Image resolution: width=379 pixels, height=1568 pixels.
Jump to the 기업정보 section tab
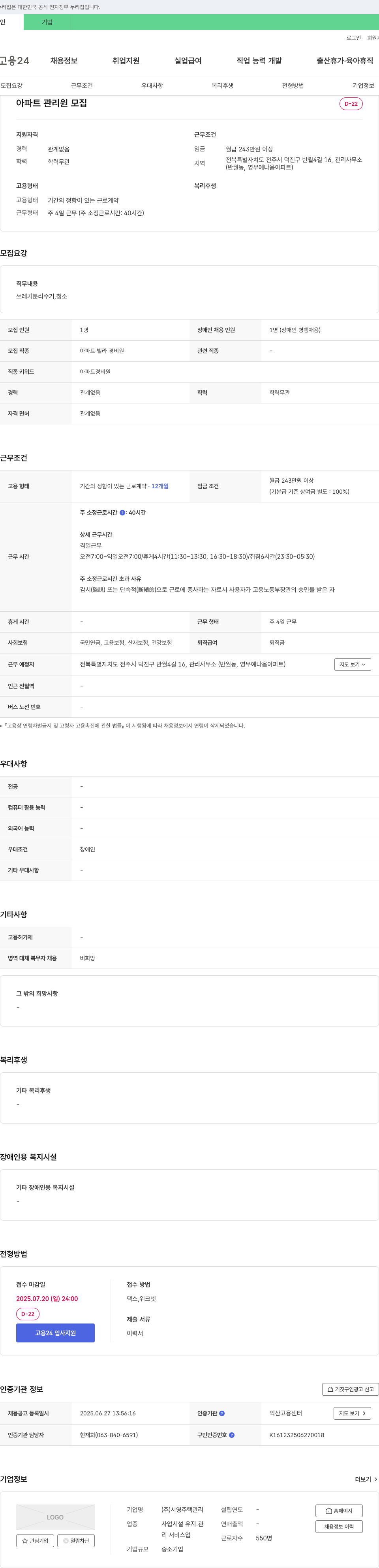point(363,86)
